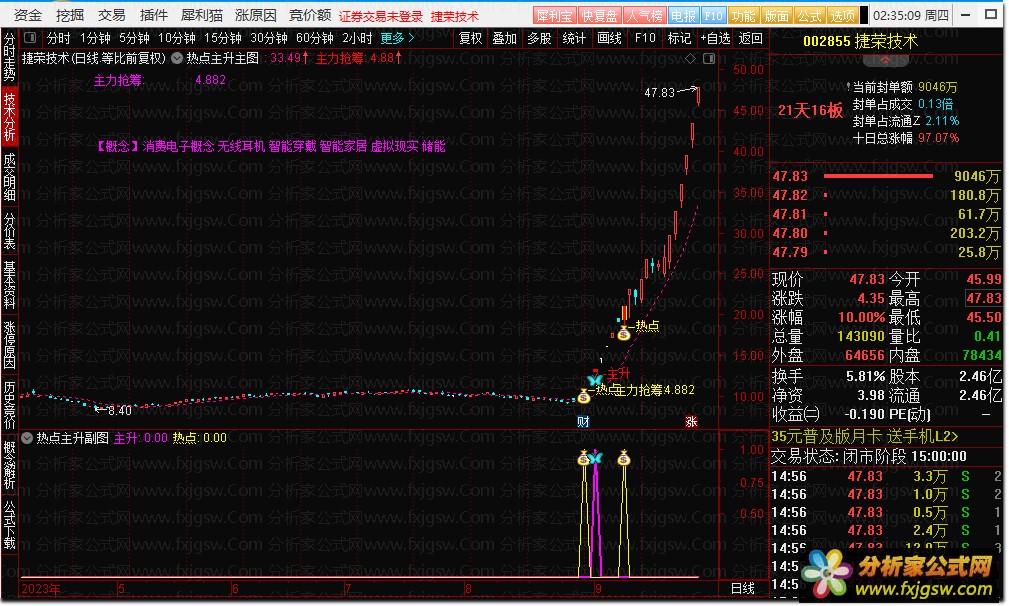Select 历史竞价 sidebar tab

[10, 405]
